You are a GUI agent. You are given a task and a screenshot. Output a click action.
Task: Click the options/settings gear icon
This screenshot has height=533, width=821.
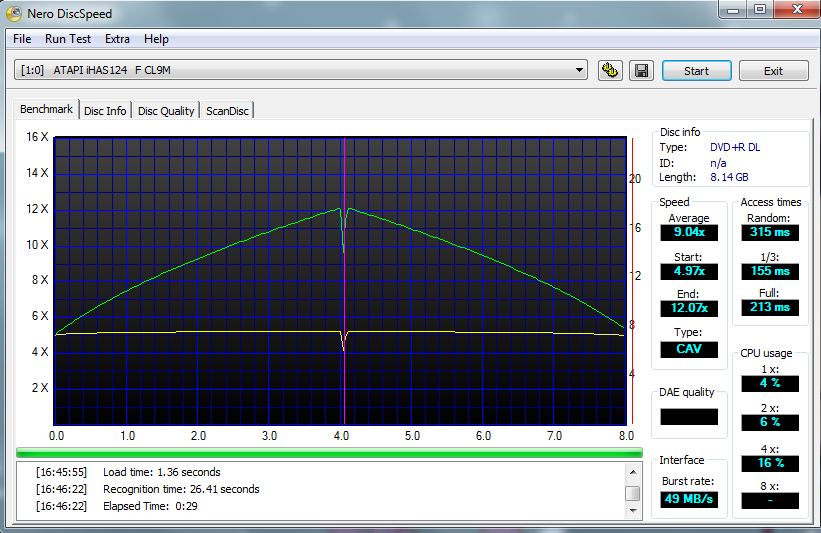tap(610, 71)
